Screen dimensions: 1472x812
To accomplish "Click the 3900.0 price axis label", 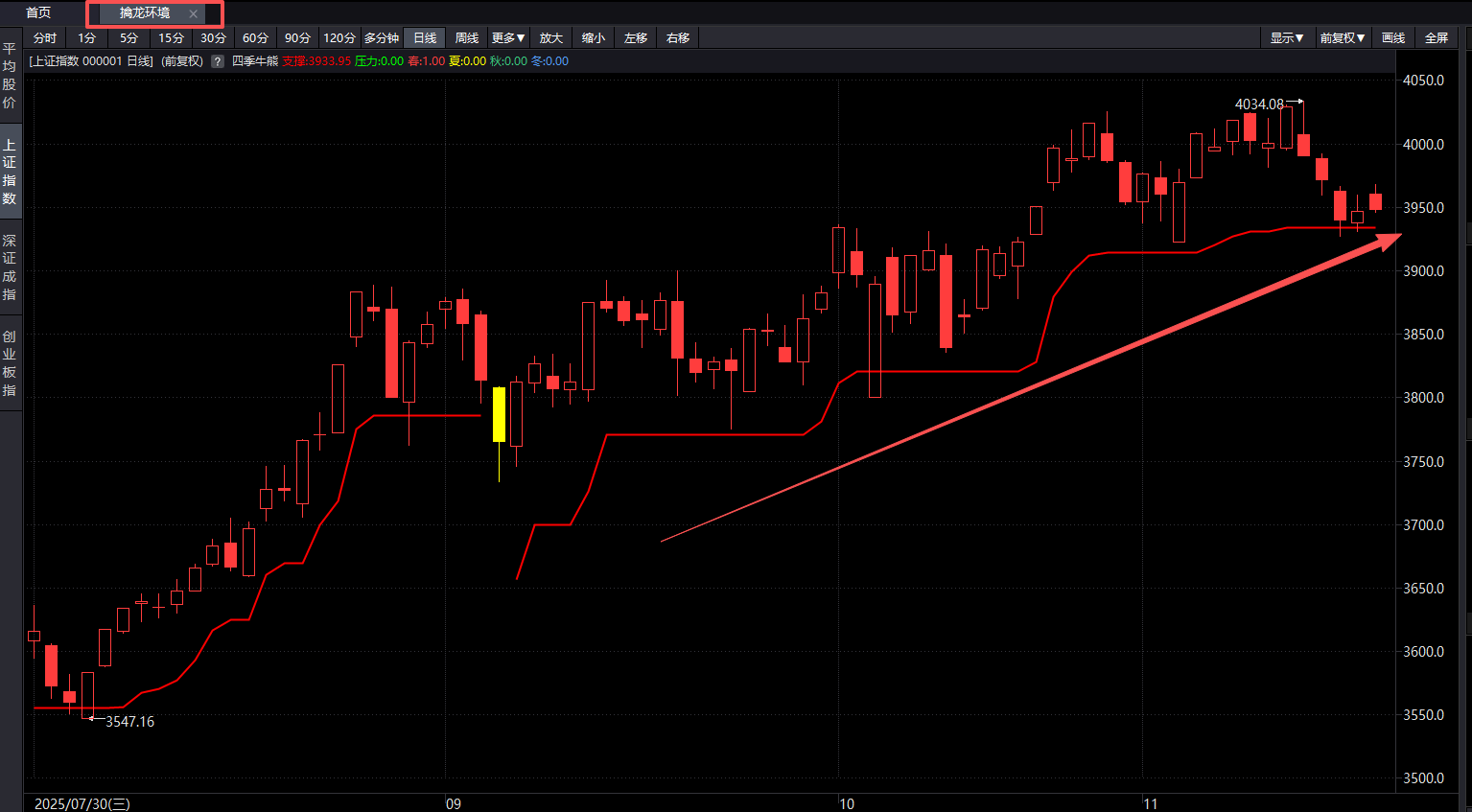I will point(1424,271).
